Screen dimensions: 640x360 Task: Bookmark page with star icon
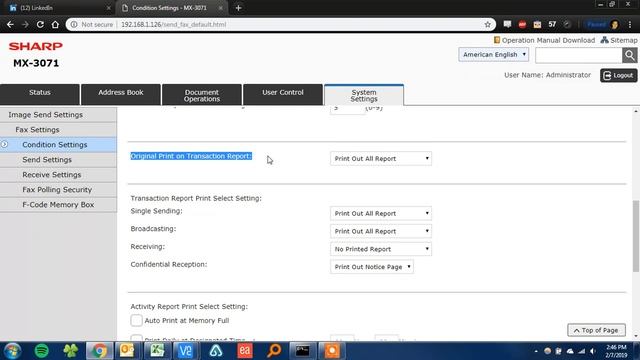click(487, 24)
